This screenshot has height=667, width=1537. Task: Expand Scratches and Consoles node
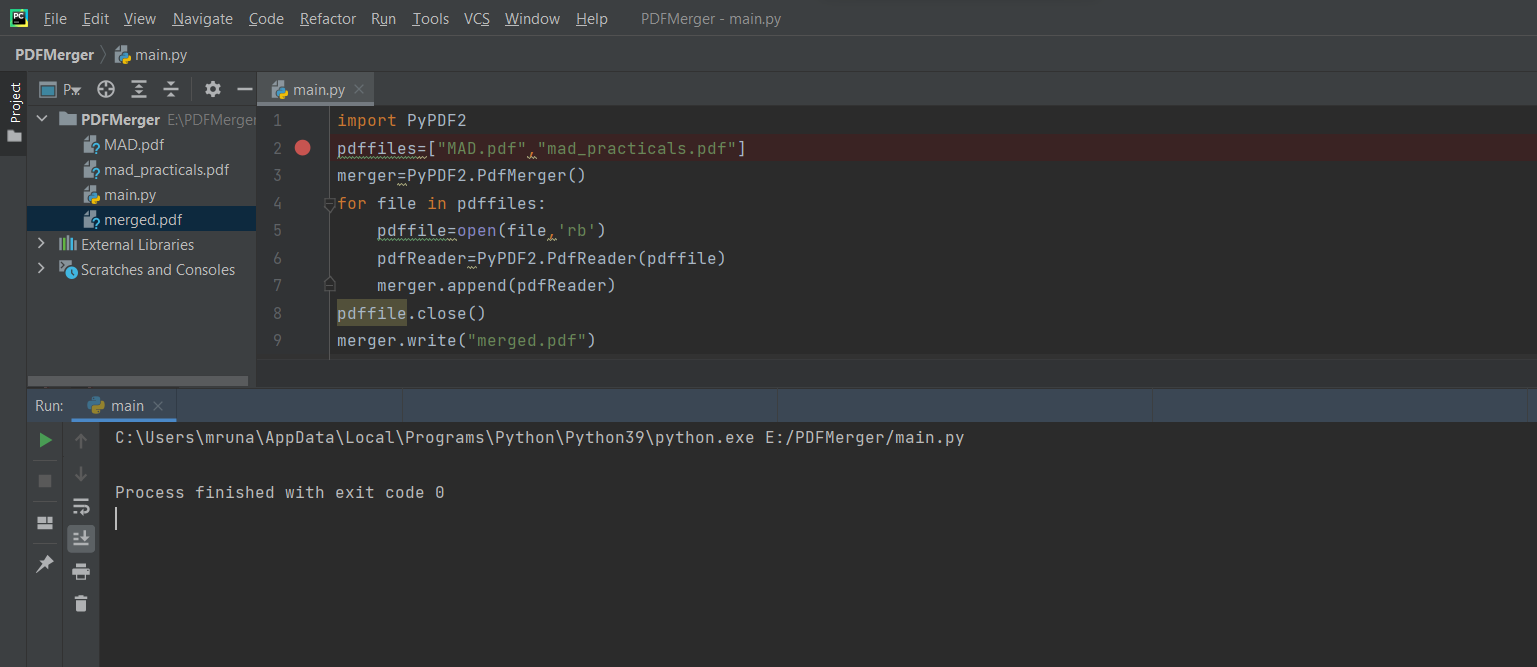click(x=41, y=269)
